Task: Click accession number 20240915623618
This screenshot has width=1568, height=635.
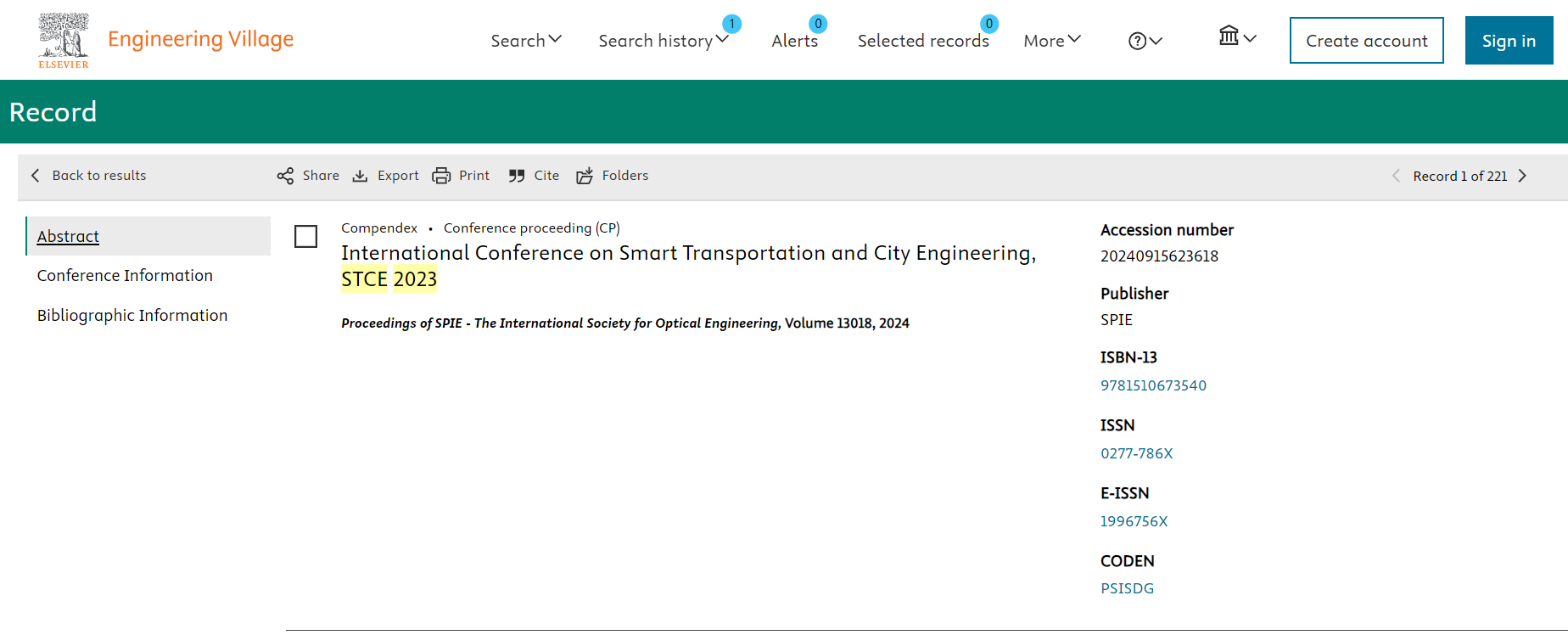Action: [1159, 256]
